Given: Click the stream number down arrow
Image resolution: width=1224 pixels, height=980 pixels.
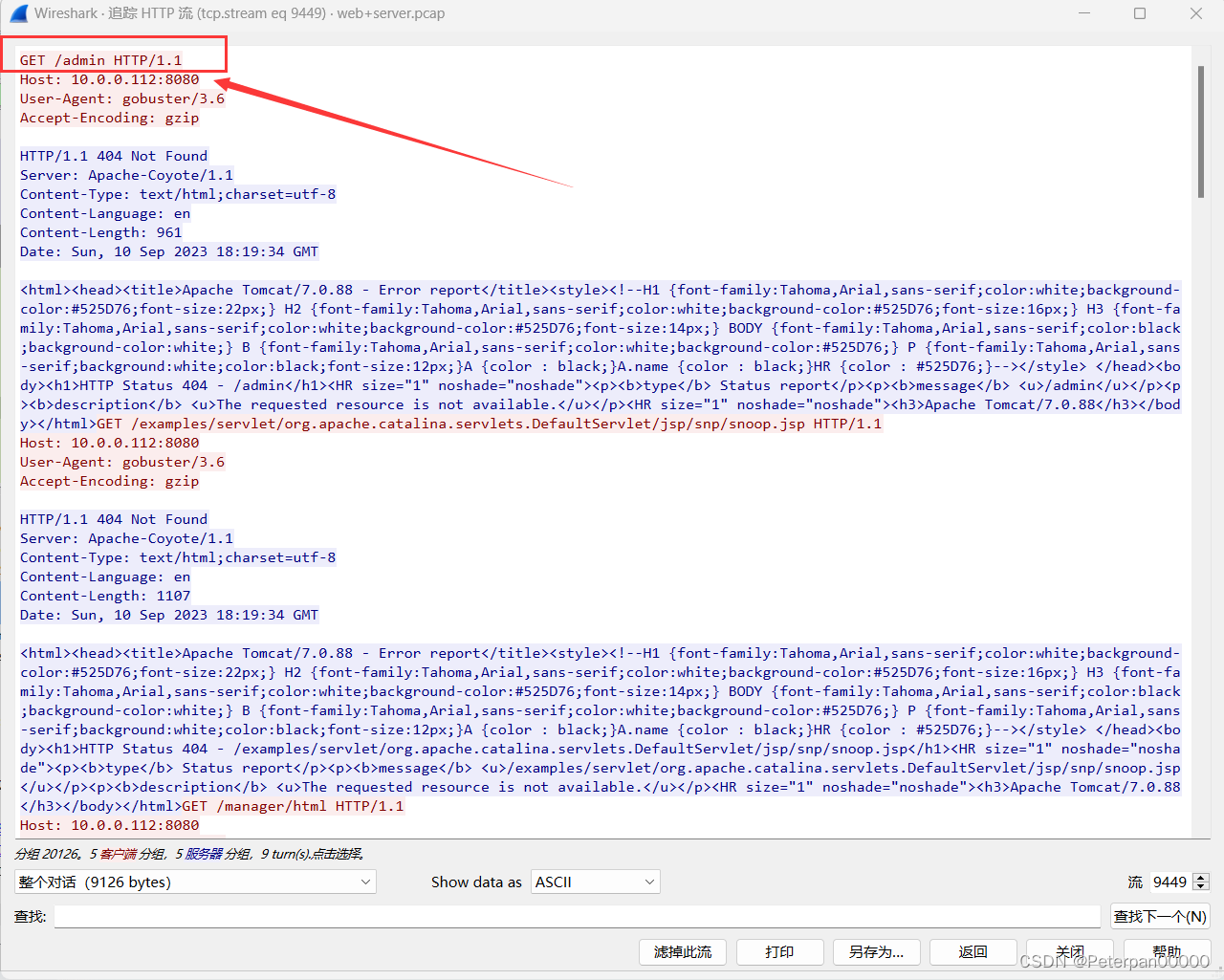Looking at the screenshot, I should 1199,887.
